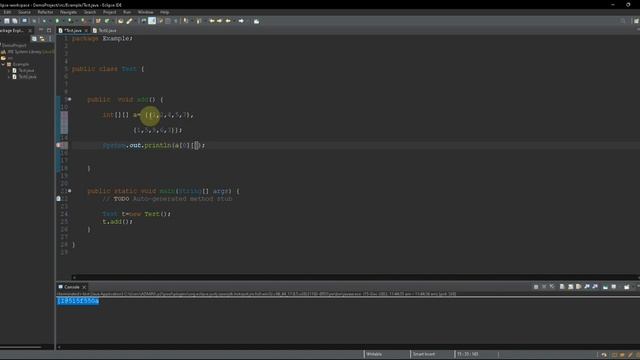The width and height of the screenshot is (640, 360).
Task: Click the pencil-shaped icon in the main toolbar
Action: (129, 21)
